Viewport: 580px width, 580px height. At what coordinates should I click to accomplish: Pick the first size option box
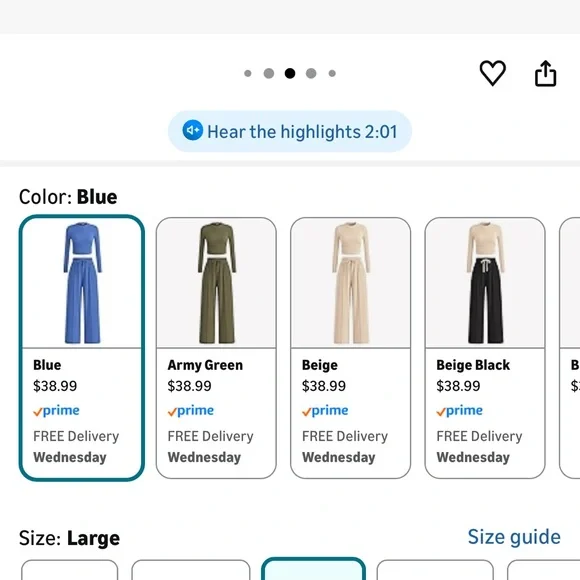click(70, 570)
